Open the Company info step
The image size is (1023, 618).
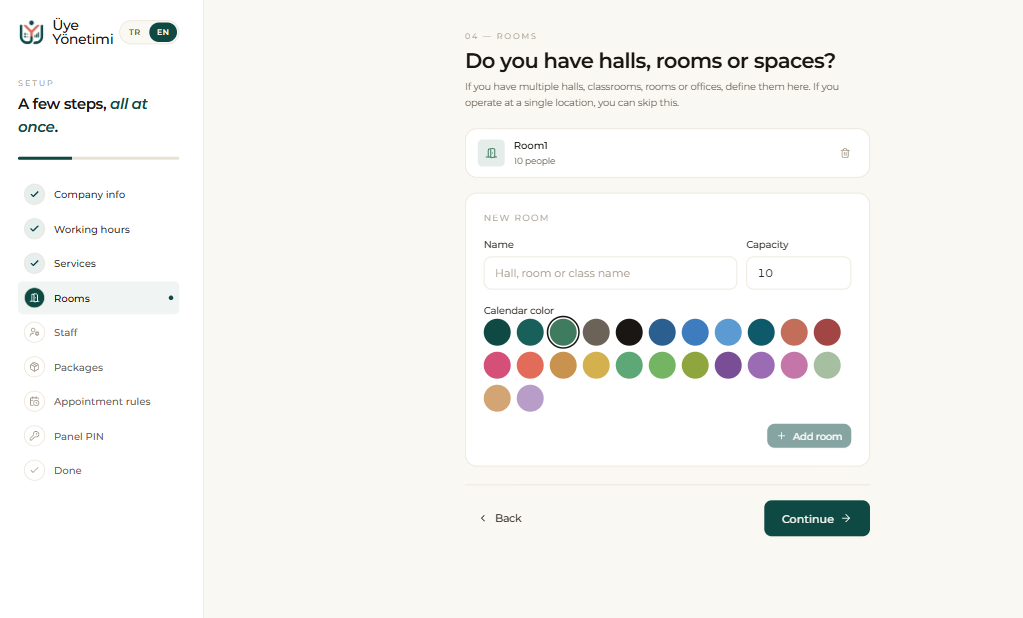tap(99, 194)
